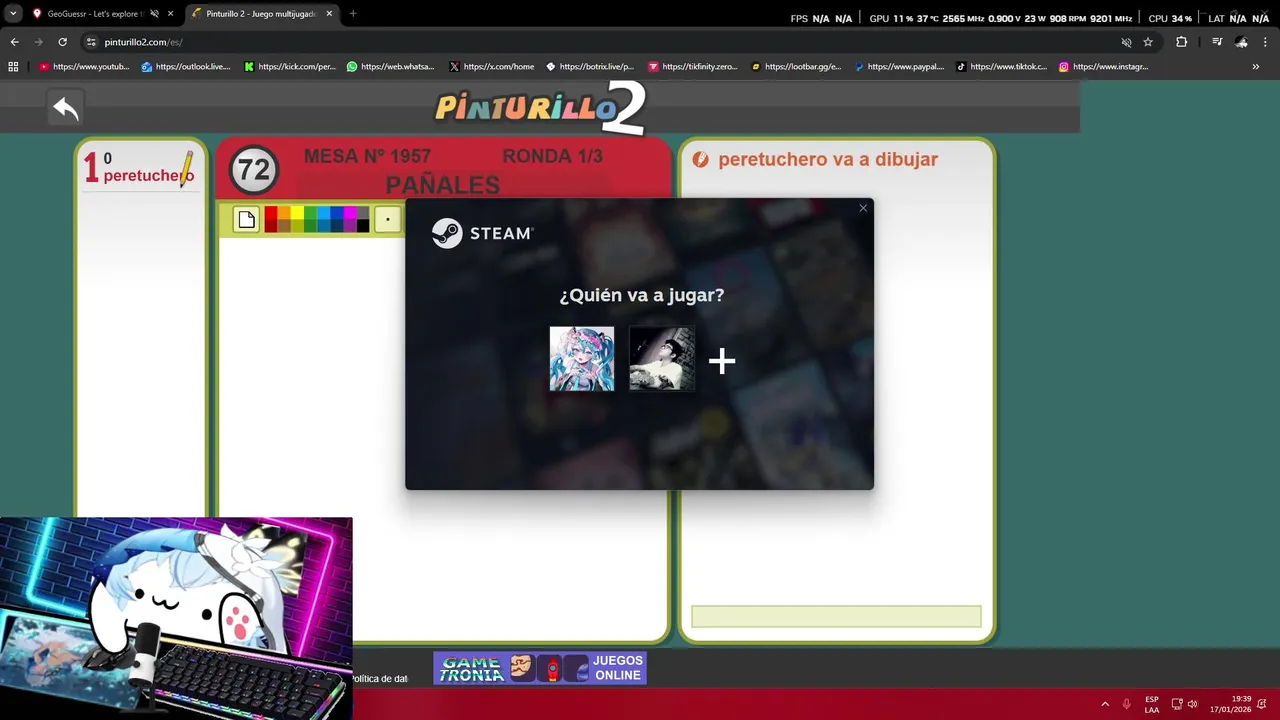The height and width of the screenshot is (720, 1280).
Task: Click the round timer showing 72
Action: 253,170
